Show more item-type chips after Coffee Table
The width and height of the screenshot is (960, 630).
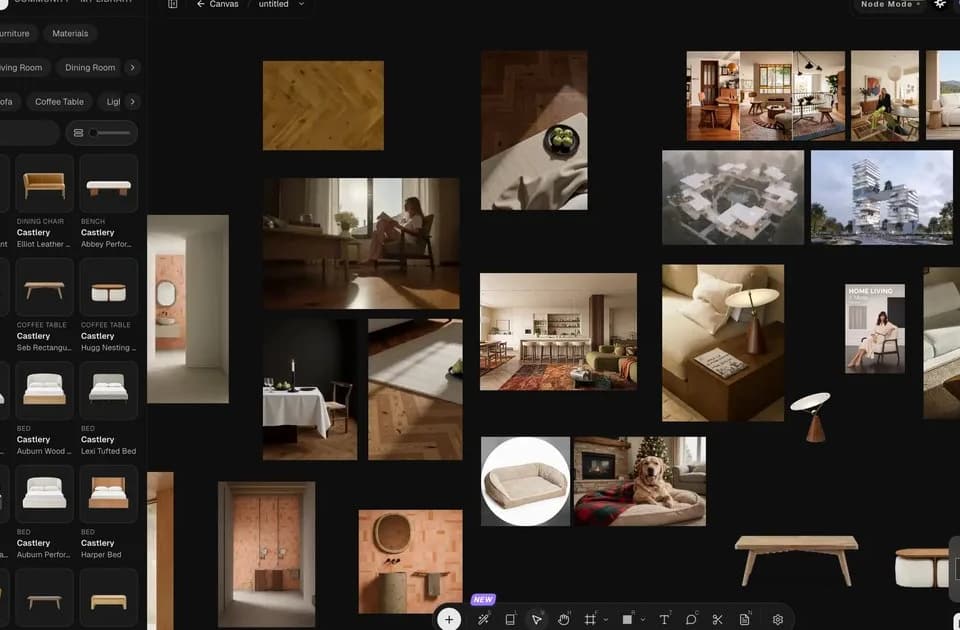[132, 102]
